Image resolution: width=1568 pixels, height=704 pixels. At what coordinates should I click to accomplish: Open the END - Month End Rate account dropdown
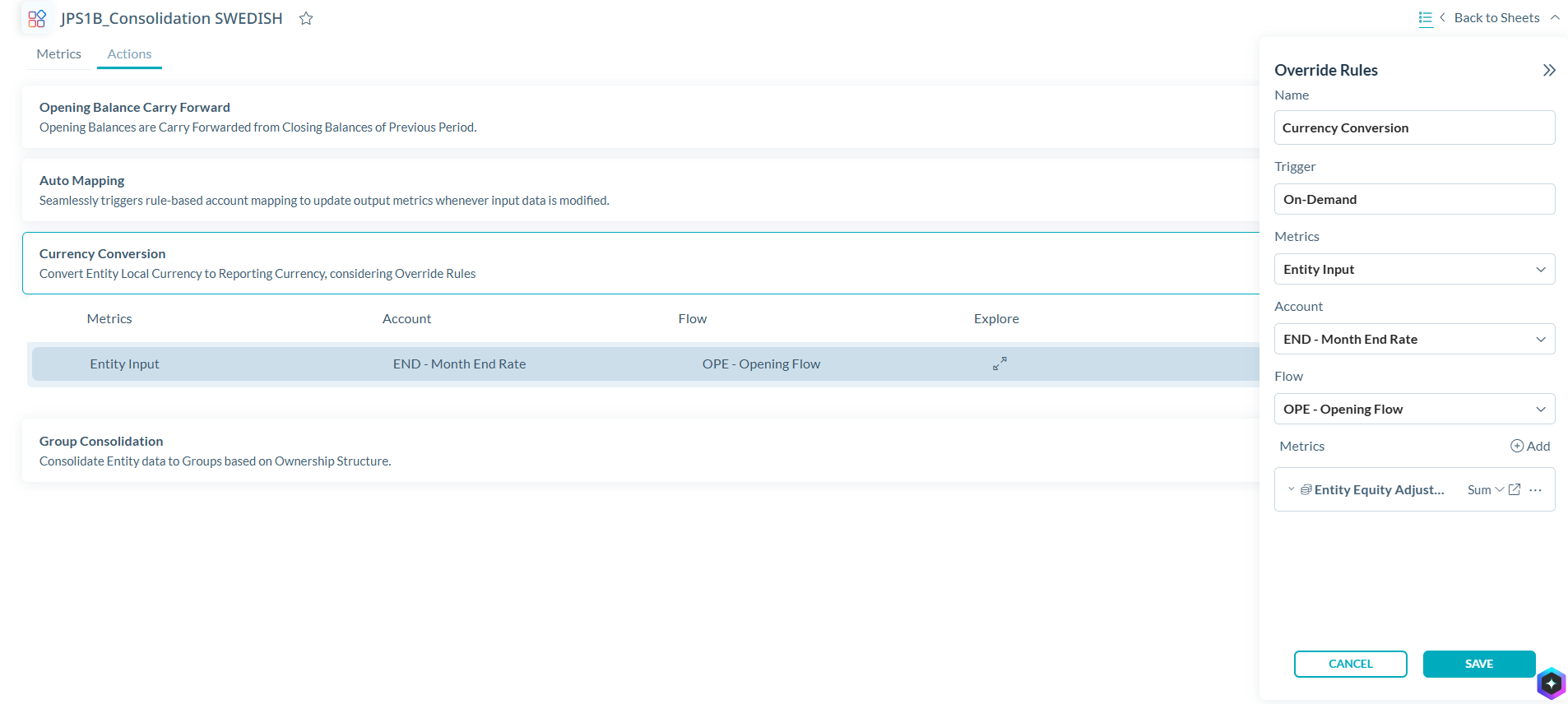pyautogui.click(x=1415, y=339)
